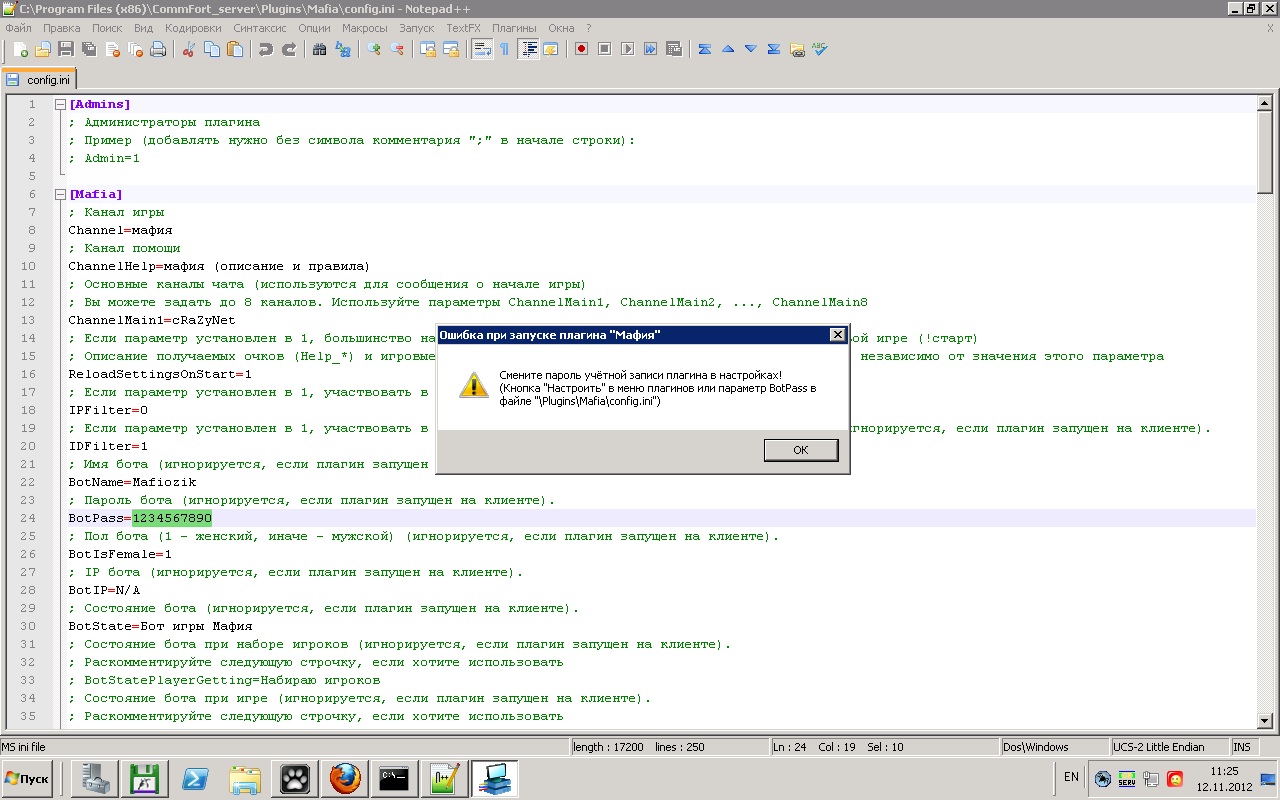
Task: Collapse the [Admins] section fold marker
Action: click(60, 104)
